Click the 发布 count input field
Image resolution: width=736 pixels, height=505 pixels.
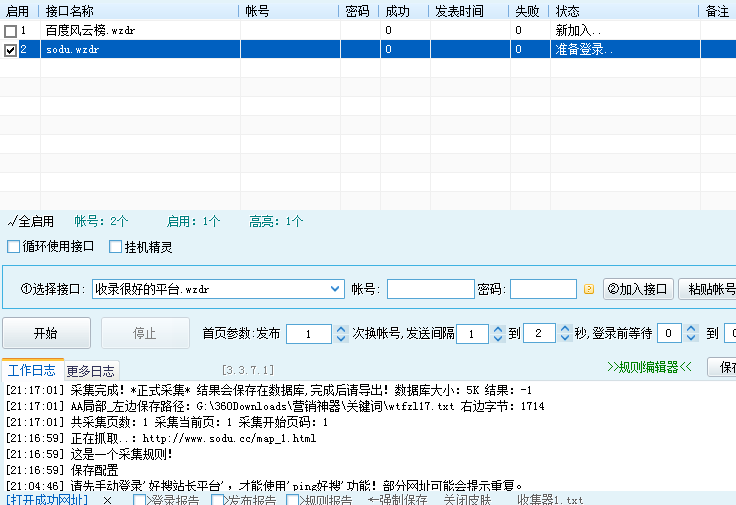309,334
